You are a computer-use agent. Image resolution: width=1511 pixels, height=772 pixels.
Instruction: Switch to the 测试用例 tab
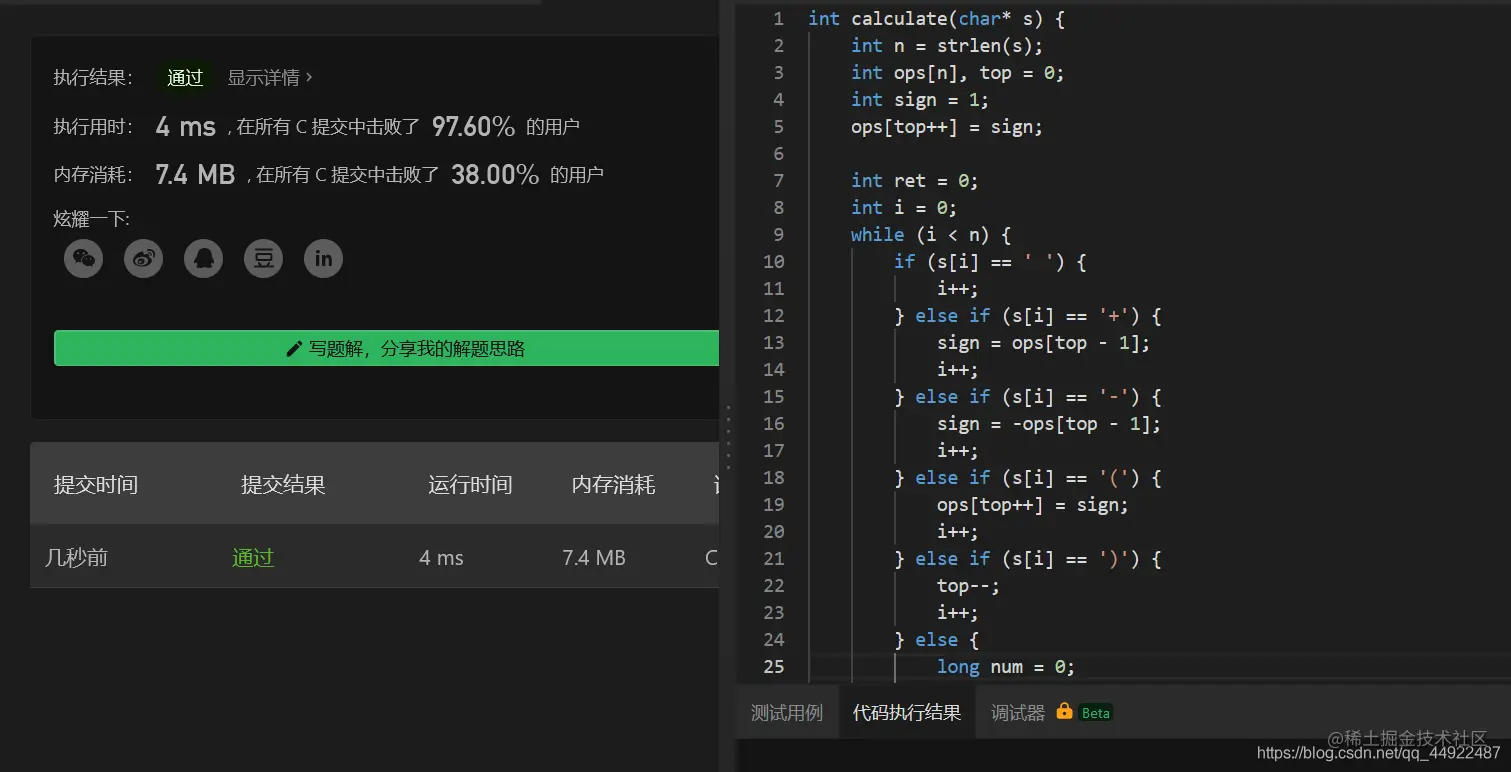click(x=787, y=712)
